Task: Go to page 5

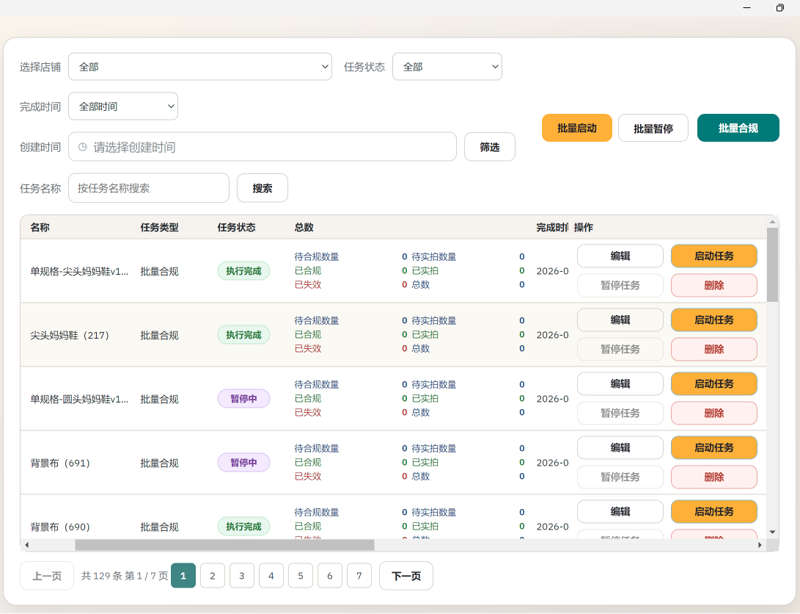Action: pyautogui.click(x=301, y=576)
